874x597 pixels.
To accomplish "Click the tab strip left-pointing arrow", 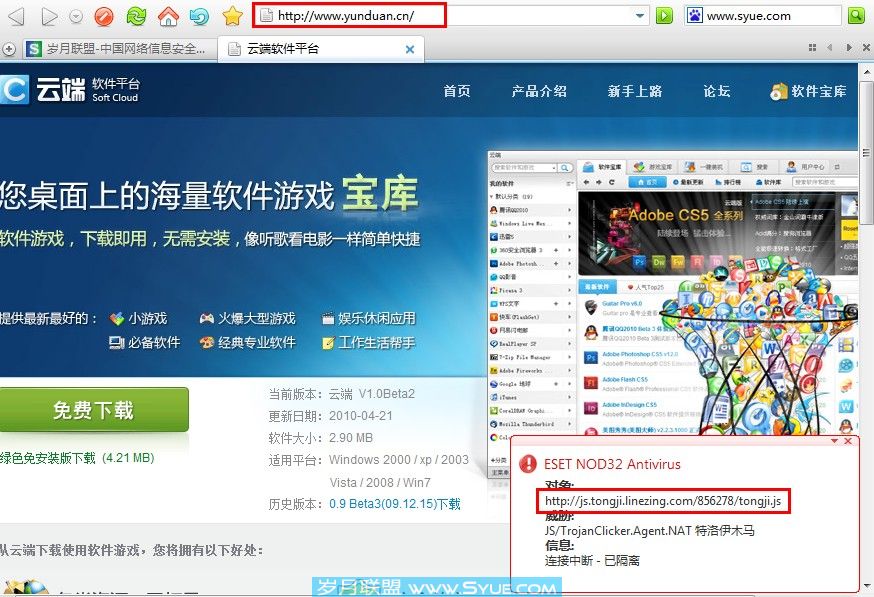I will point(830,48).
